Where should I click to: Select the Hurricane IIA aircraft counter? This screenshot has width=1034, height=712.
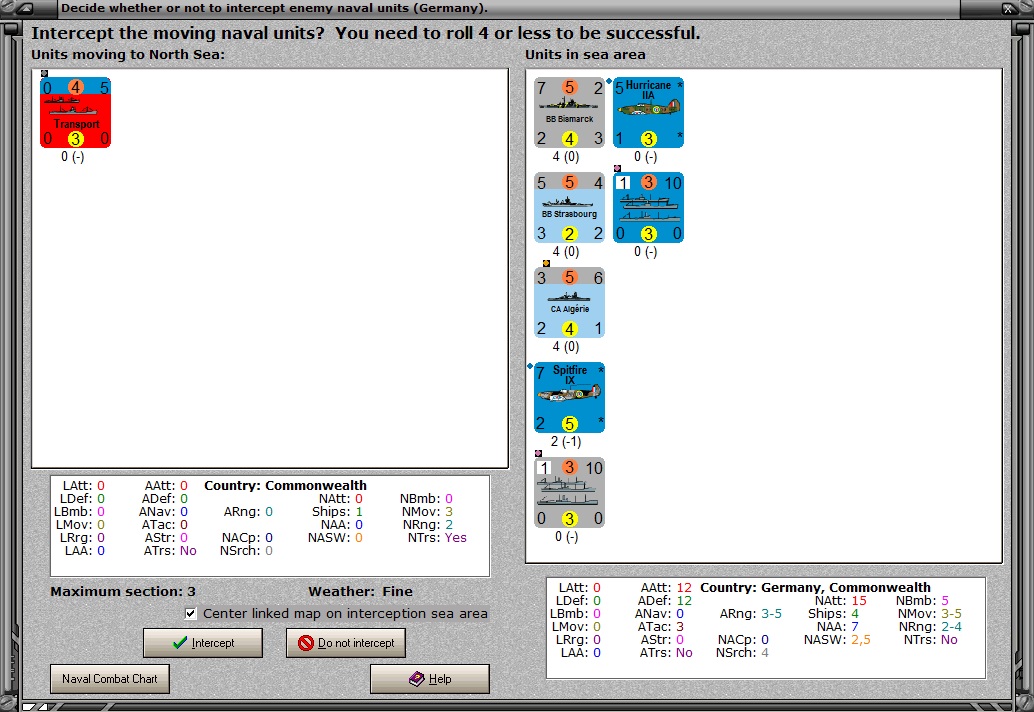(648, 113)
